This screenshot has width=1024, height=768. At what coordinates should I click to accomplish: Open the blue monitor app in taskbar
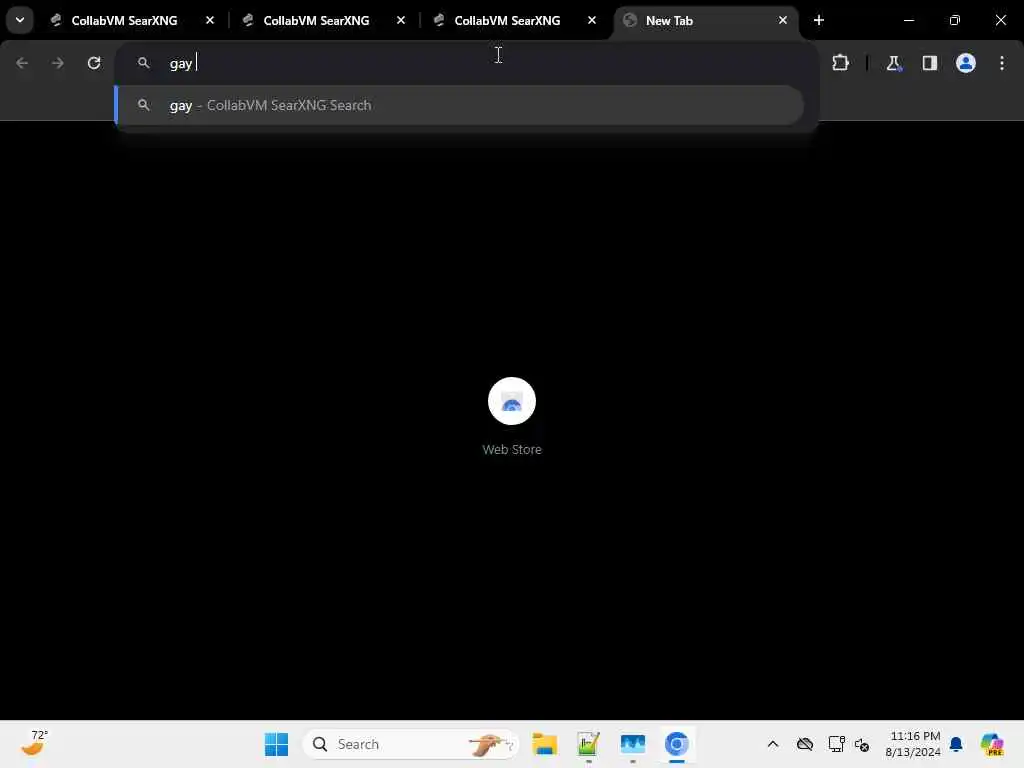pos(633,744)
